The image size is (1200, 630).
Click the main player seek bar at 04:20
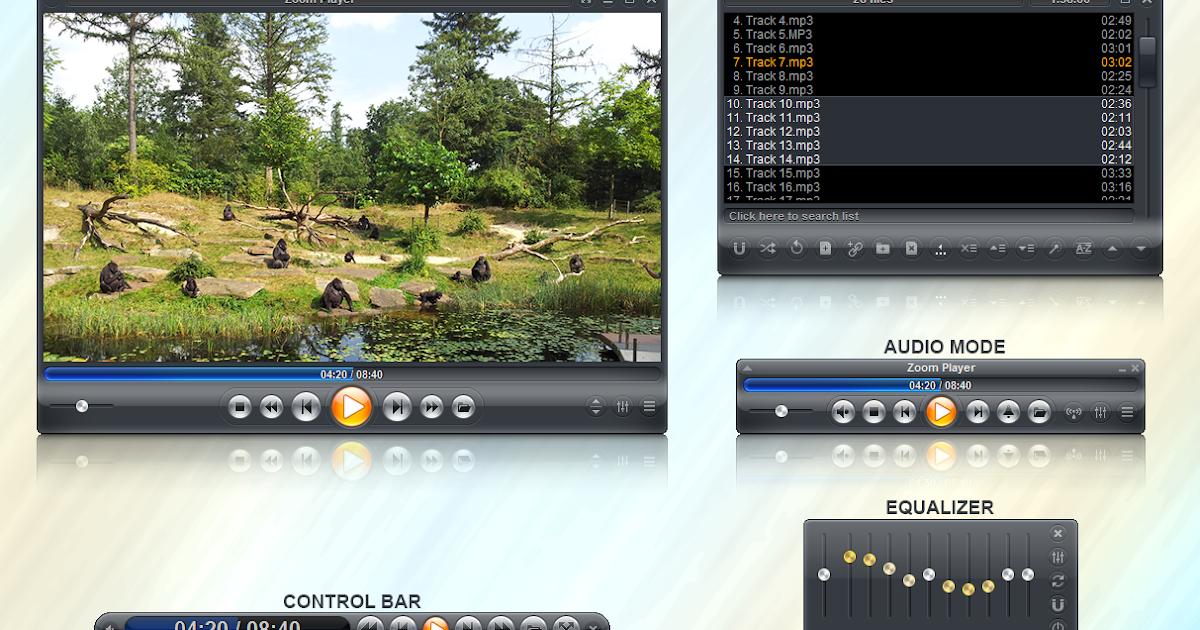click(351, 374)
